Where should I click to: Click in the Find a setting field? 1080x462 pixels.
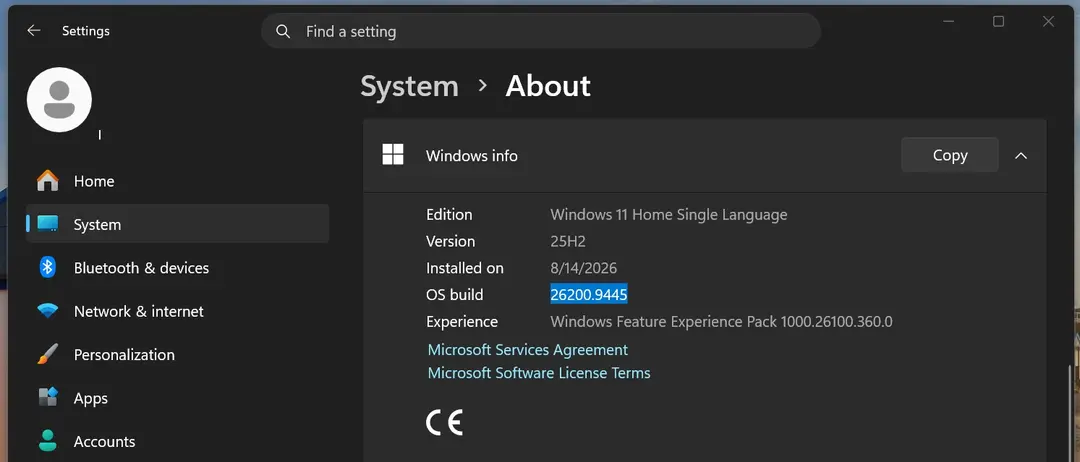[x=541, y=31]
